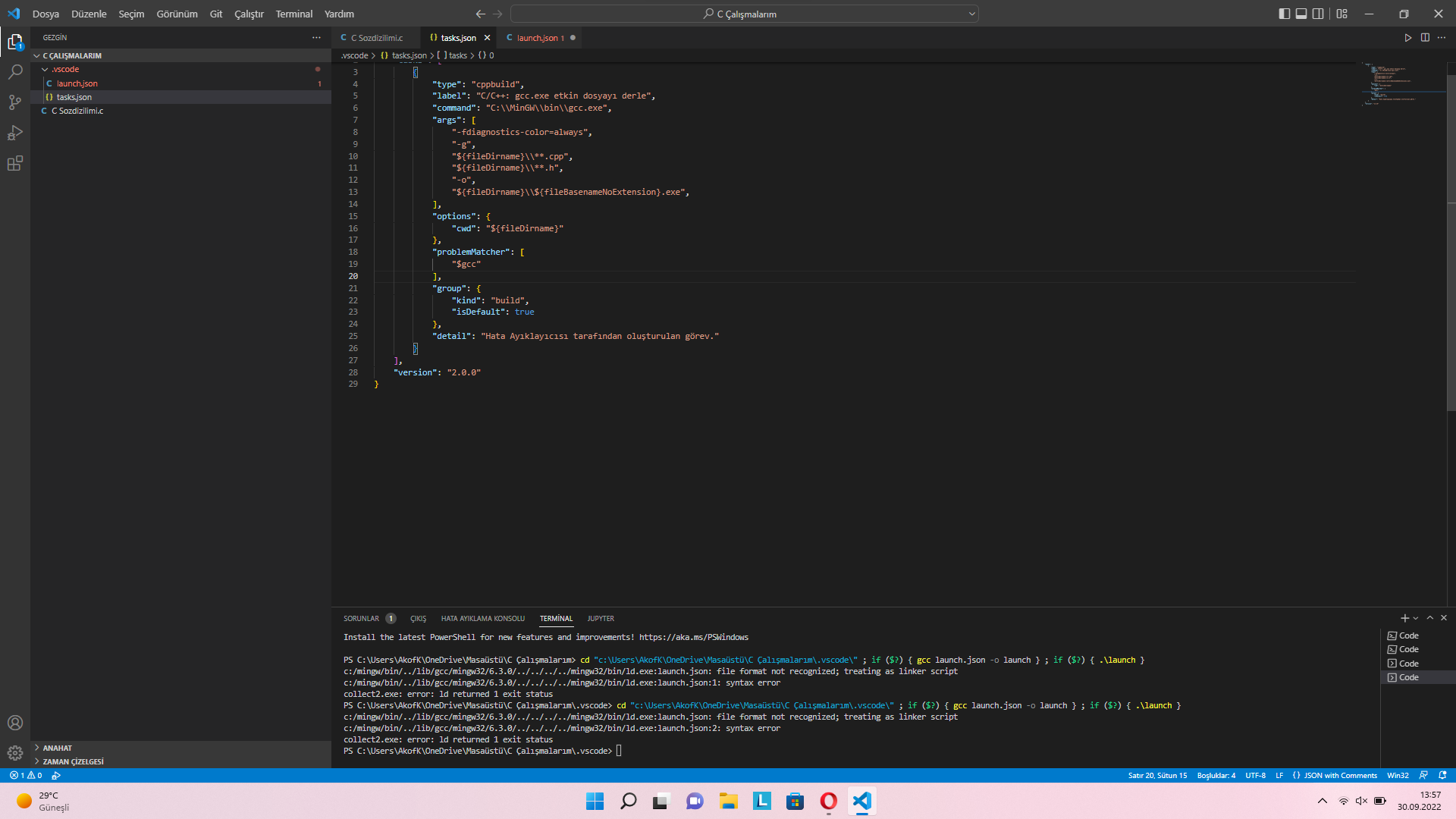
Task: Expand the ANAHAT section
Action: click(x=57, y=748)
